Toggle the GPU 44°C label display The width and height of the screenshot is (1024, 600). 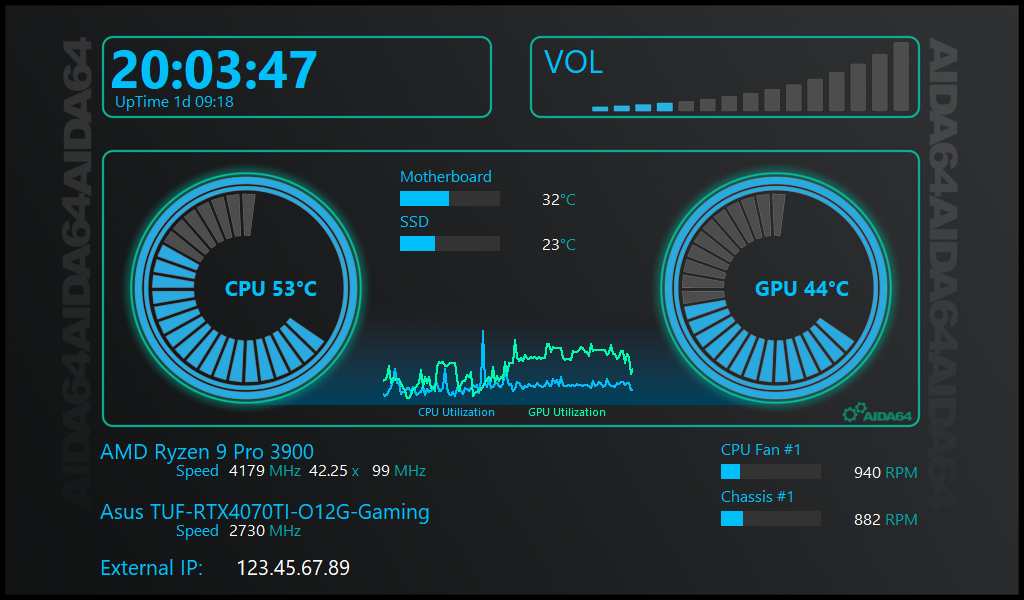click(x=805, y=289)
